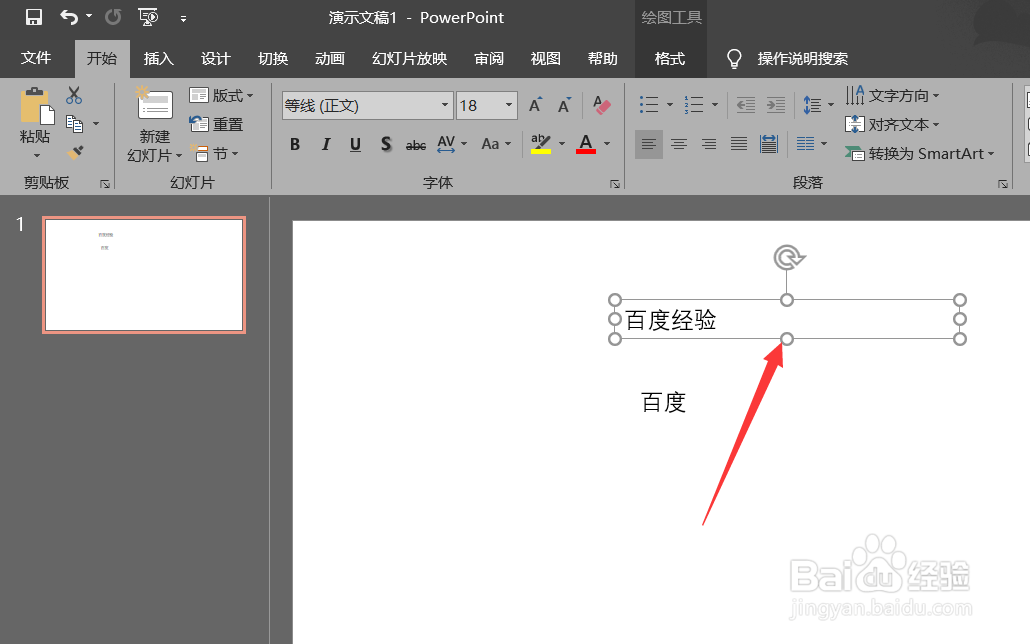Toggle bold formatting
1030x644 pixels.
[295, 144]
